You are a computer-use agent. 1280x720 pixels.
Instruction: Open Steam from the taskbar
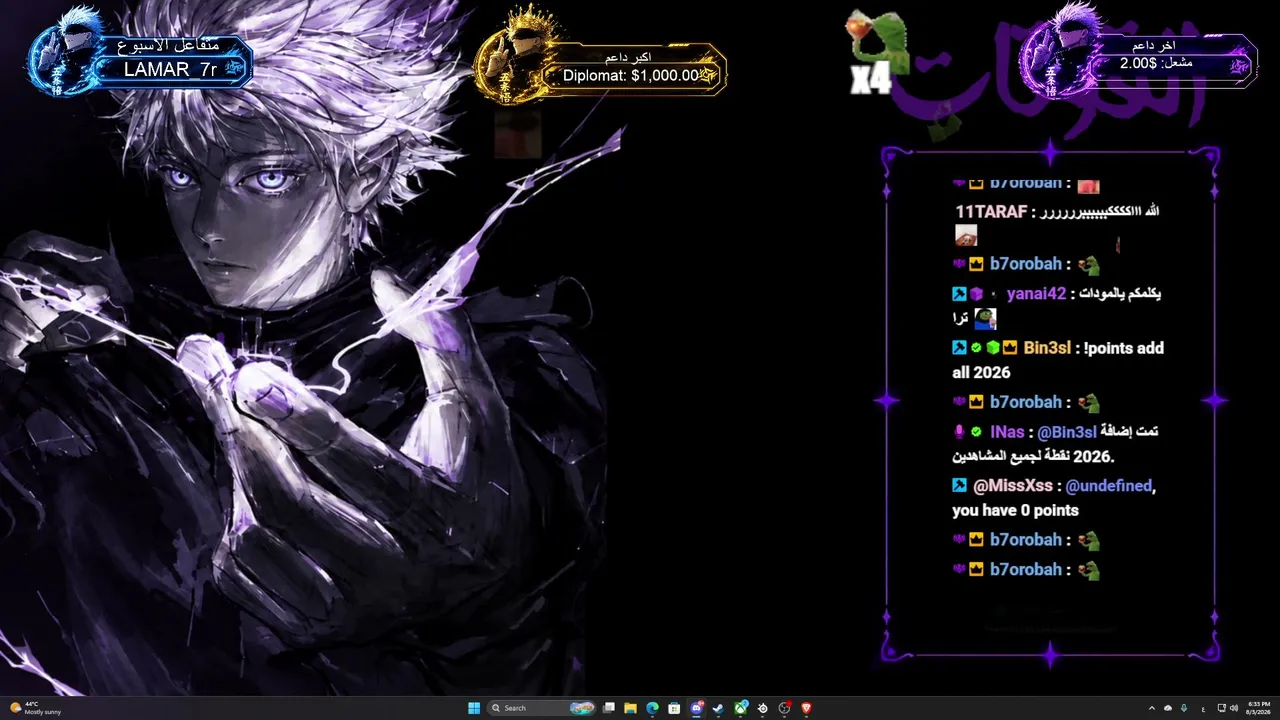718,708
